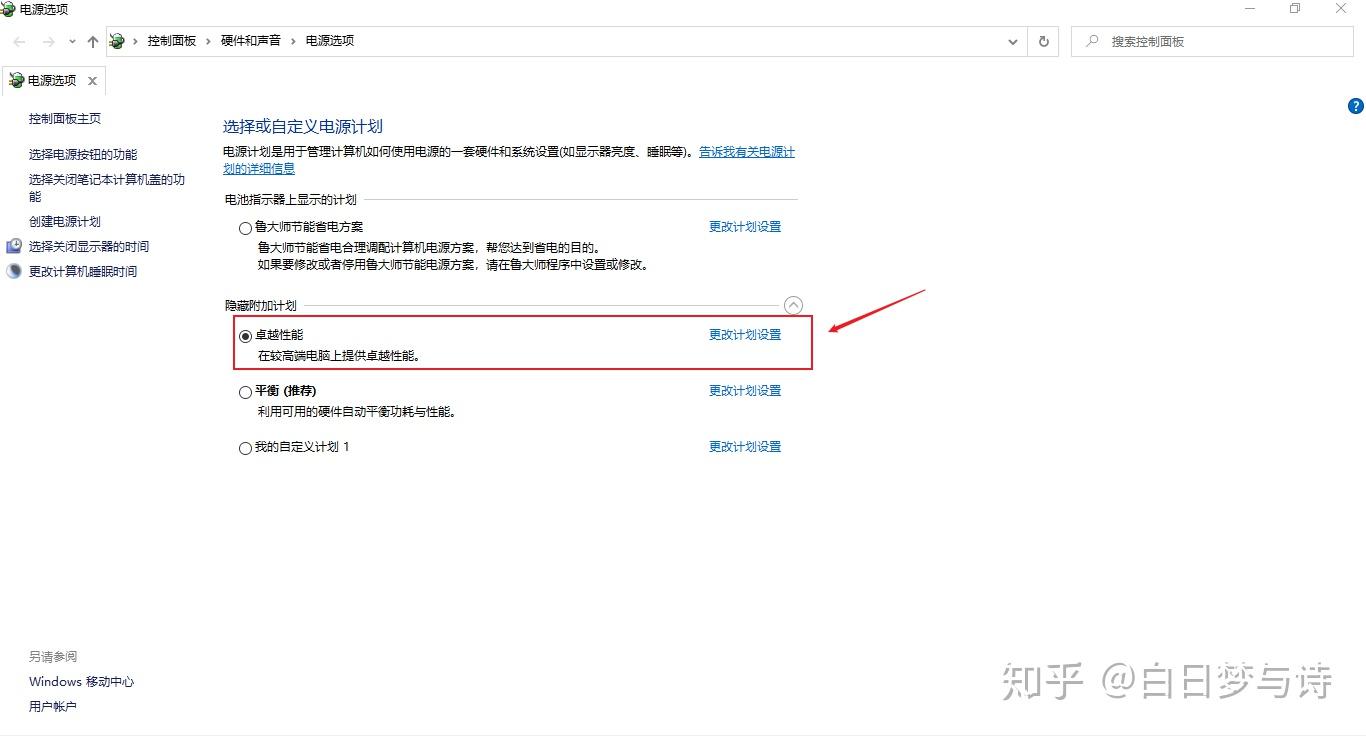Open recent locations dropdown beside navigation arrows
The image size is (1366, 736).
70,41
